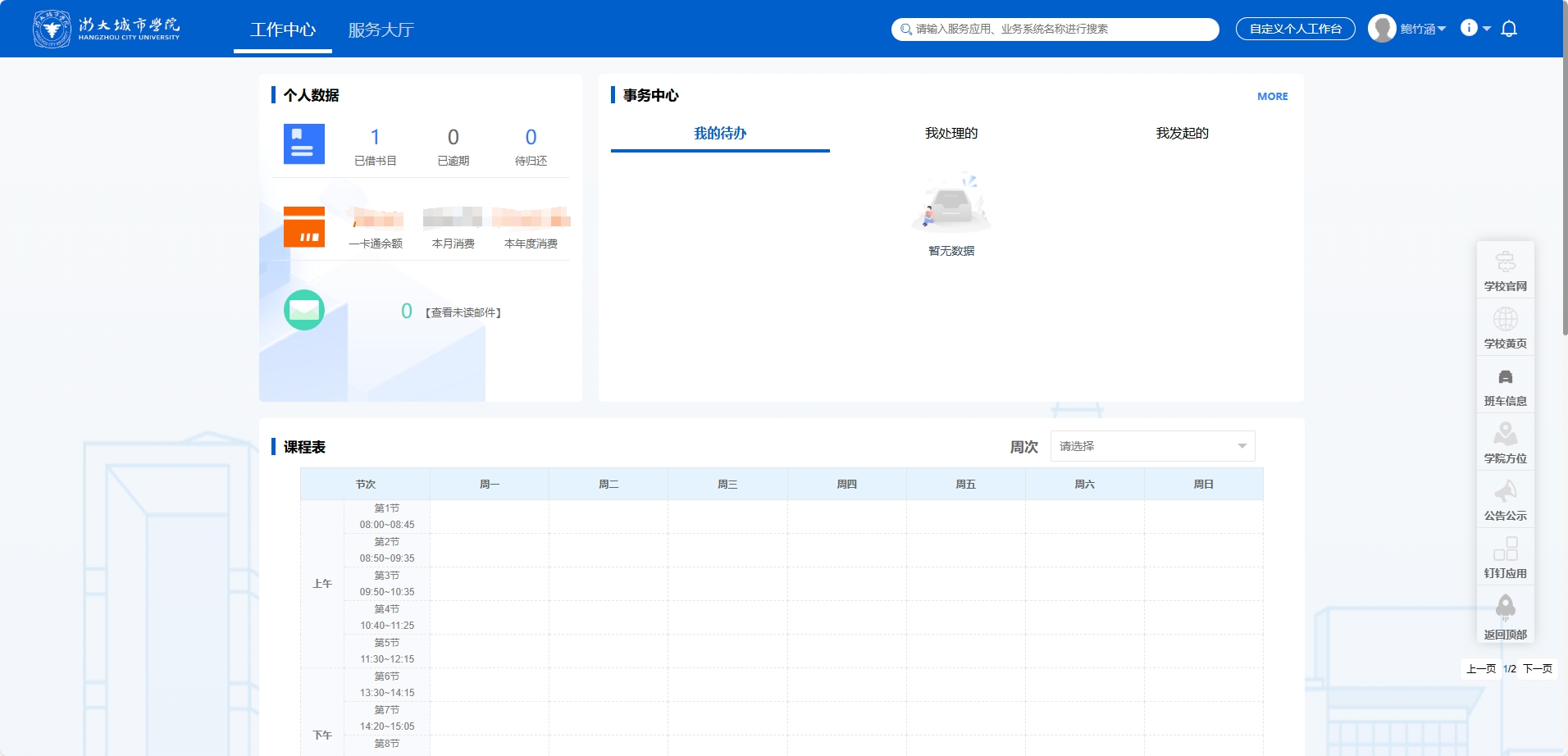Viewport: 1568px width, 756px height.
Task: Click the Hangzhou City University logo
Action: (x=107, y=29)
